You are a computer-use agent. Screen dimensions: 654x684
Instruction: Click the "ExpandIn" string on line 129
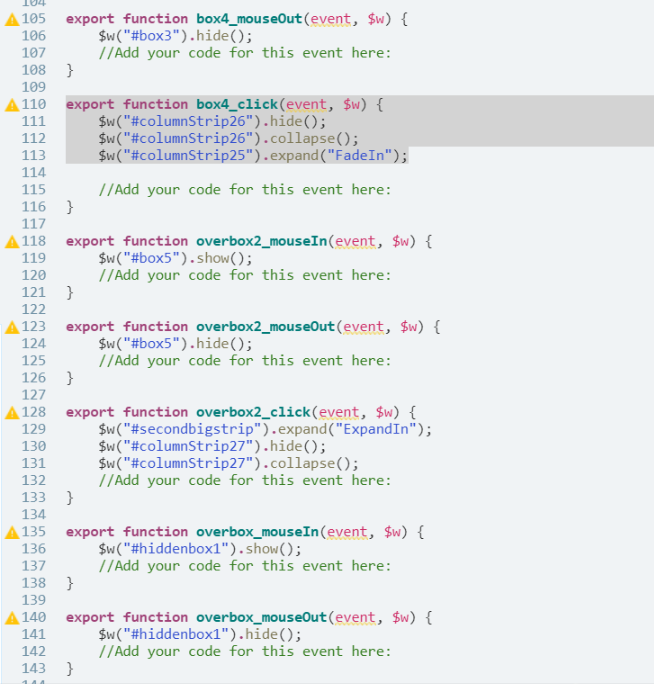(x=376, y=429)
